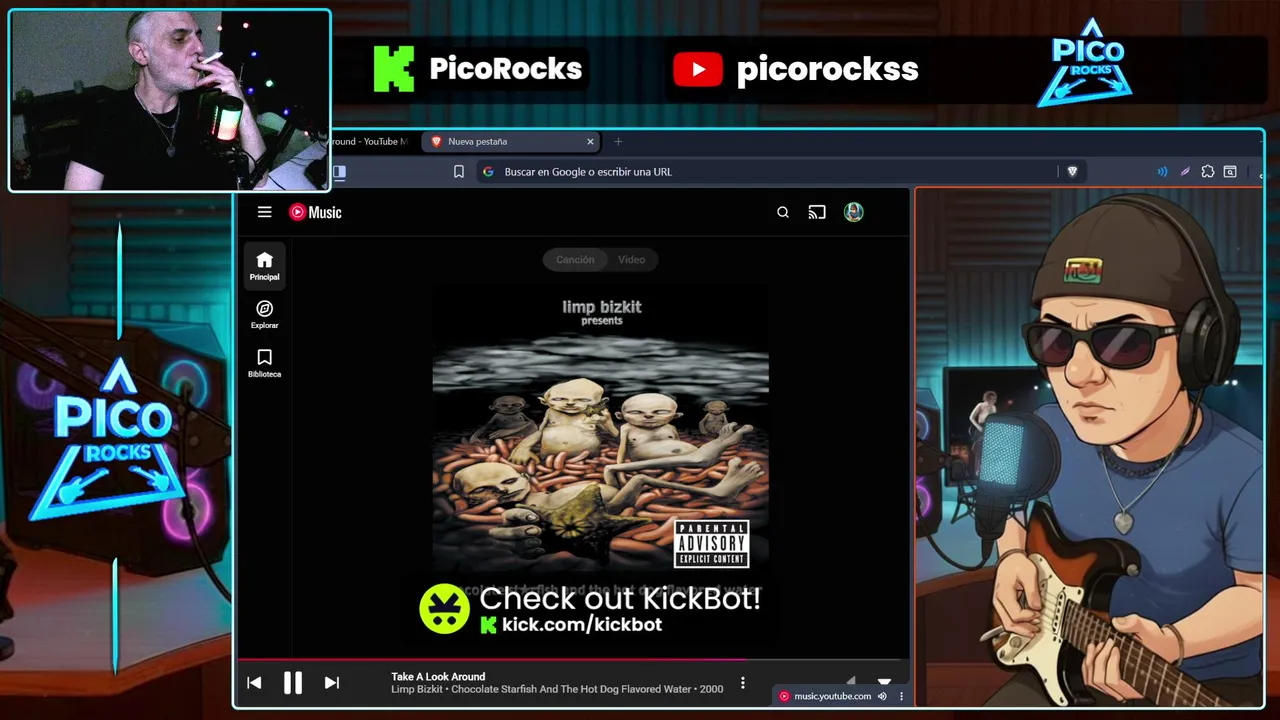Click the Google icon in address bar
This screenshot has width=1280, height=720.
pos(488,172)
